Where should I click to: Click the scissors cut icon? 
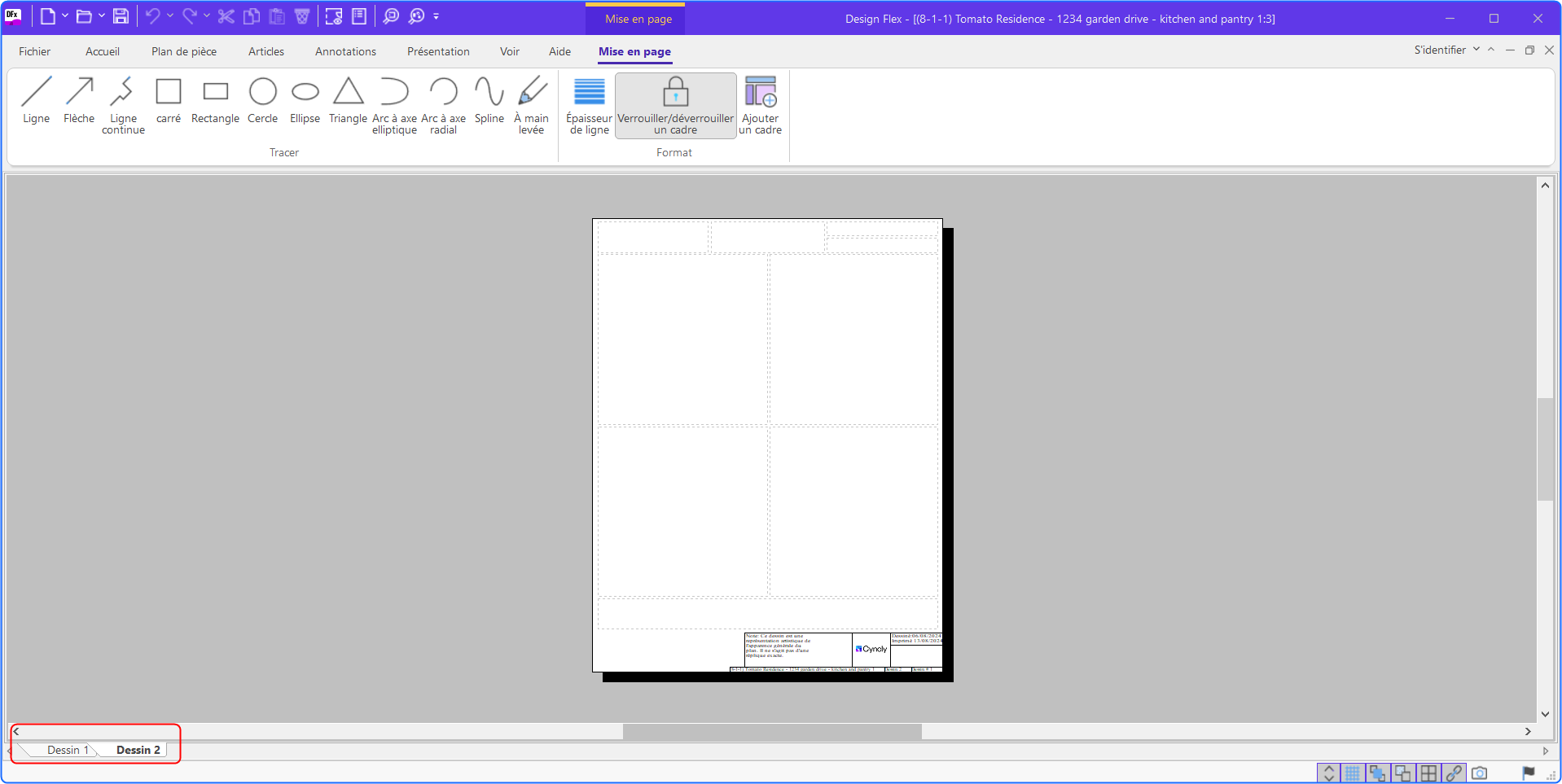(226, 16)
